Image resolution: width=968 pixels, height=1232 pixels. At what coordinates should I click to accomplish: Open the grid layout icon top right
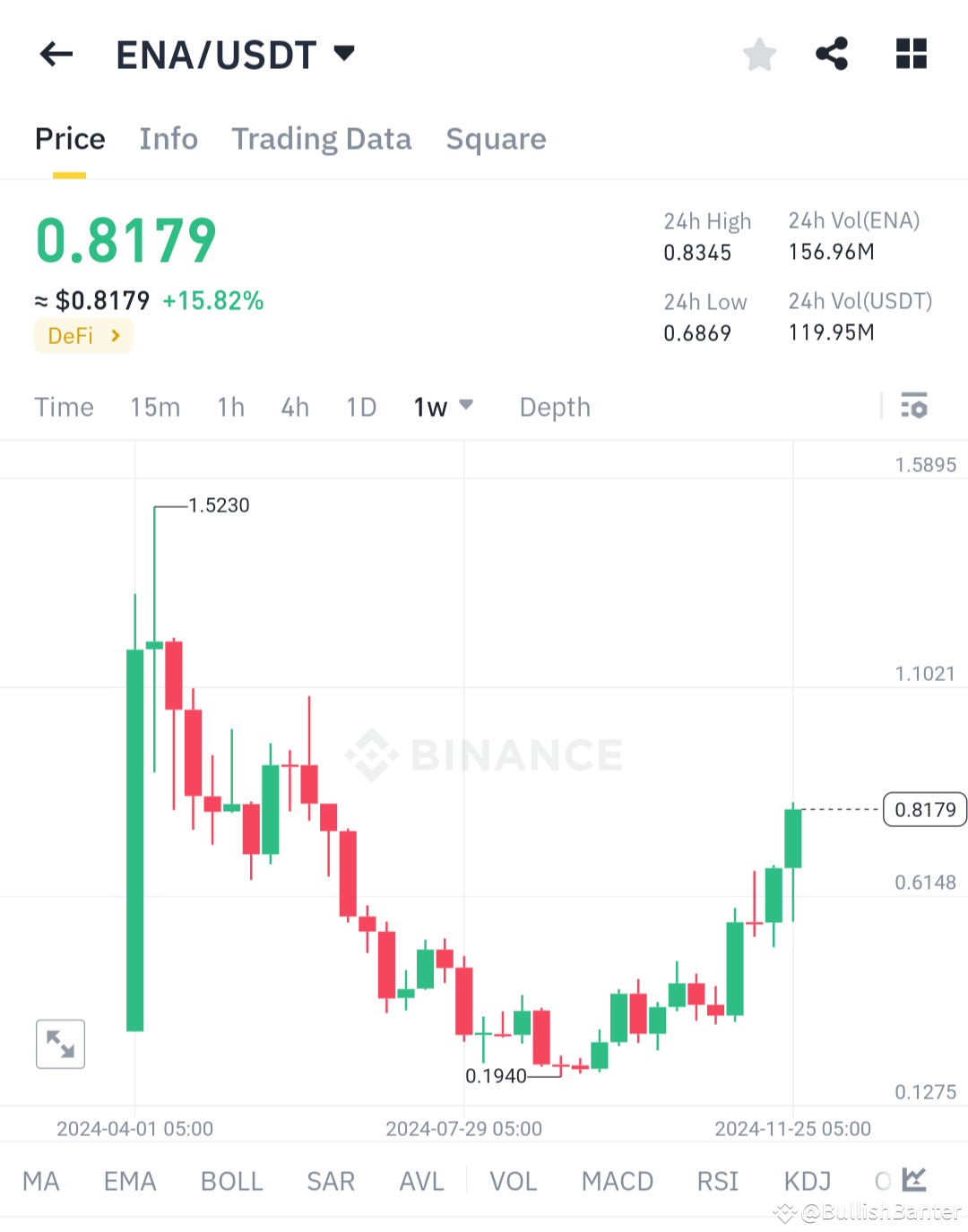click(x=911, y=54)
